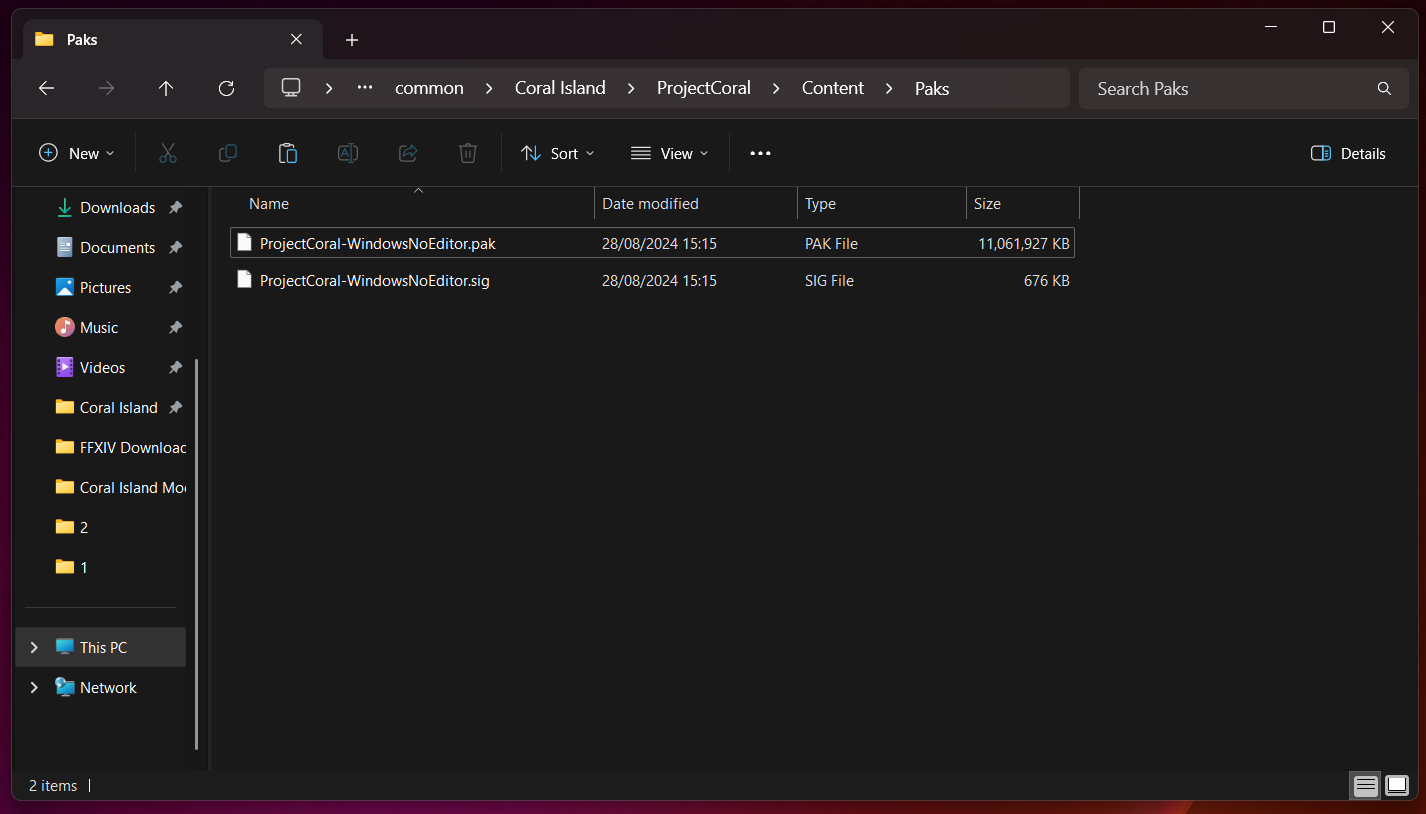
Task: Navigate to ProjectCoral breadcrumb
Action: (x=703, y=88)
